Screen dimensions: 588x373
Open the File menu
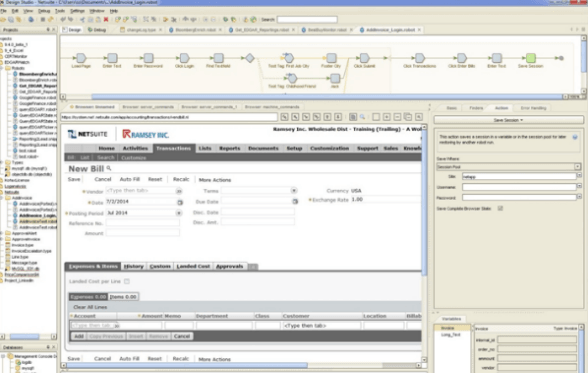[3, 11]
